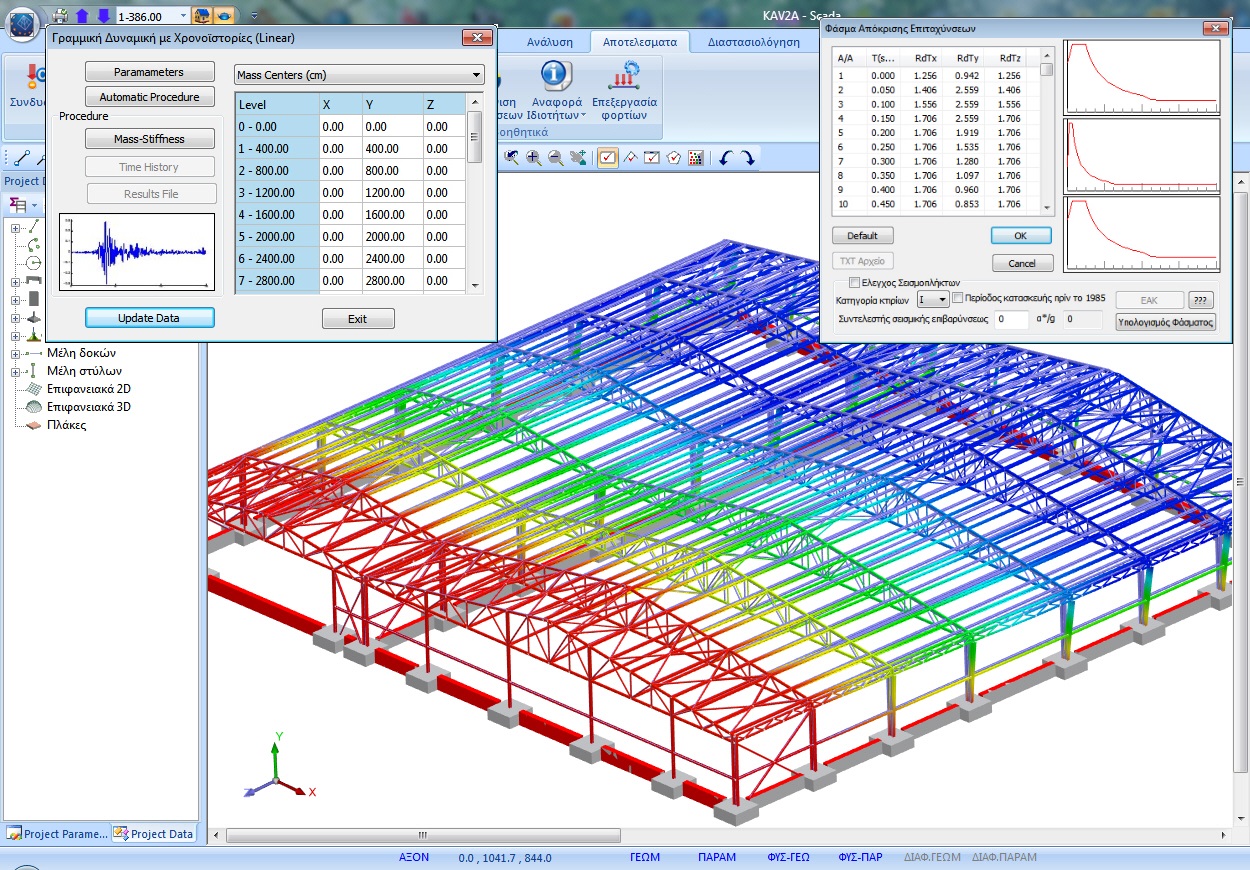1250x870 pixels.
Task: Click the undo curved arrow icon
Action: tap(725, 157)
